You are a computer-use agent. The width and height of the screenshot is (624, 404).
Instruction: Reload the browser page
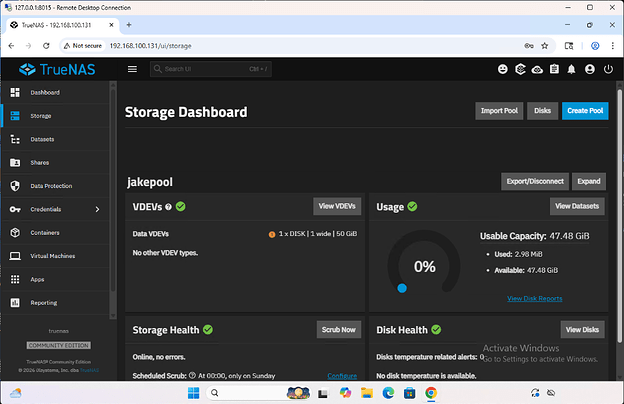[x=46, y=46]
